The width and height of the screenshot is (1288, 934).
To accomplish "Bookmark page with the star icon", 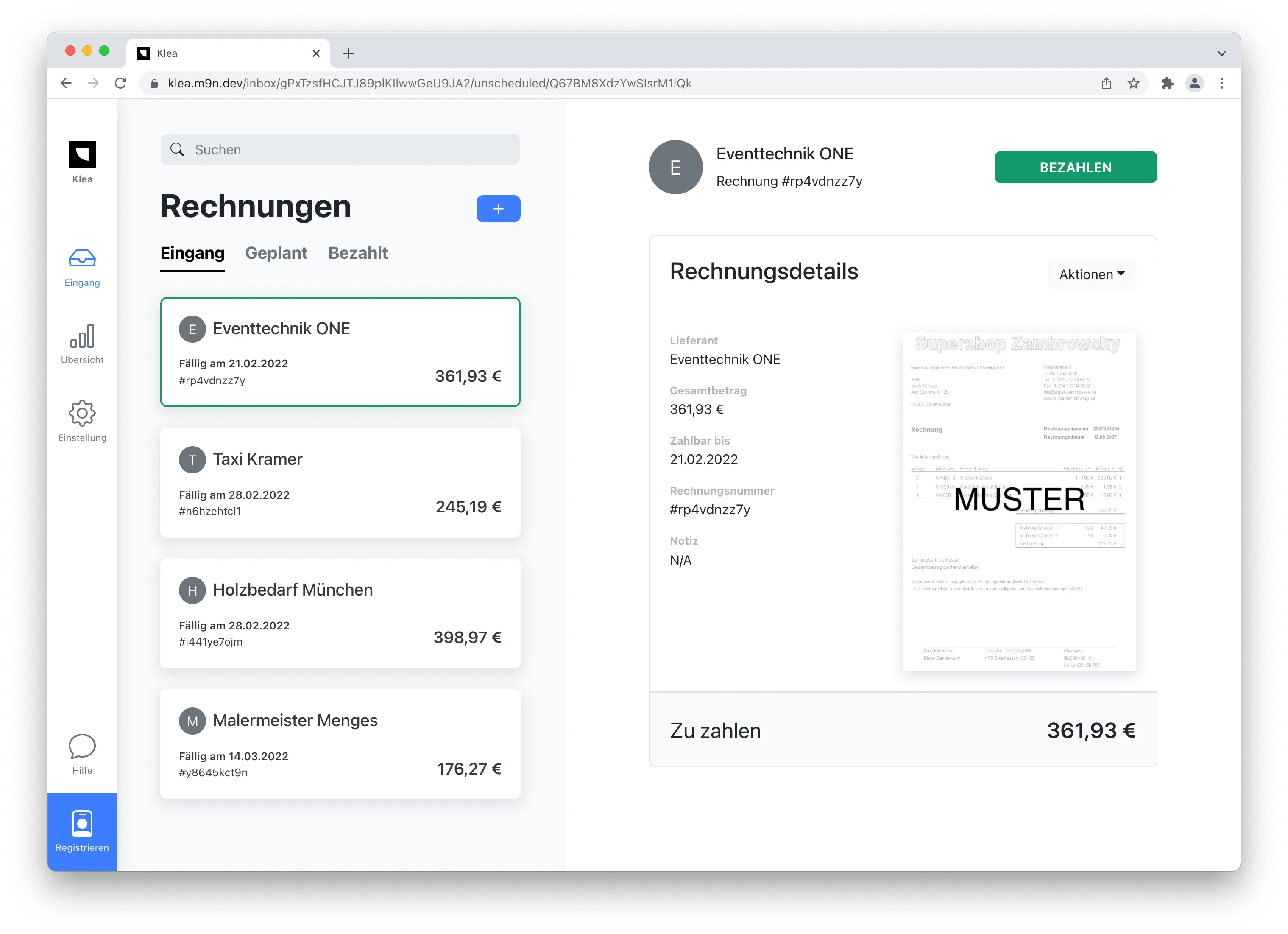I will click(x=1134, y=84).
